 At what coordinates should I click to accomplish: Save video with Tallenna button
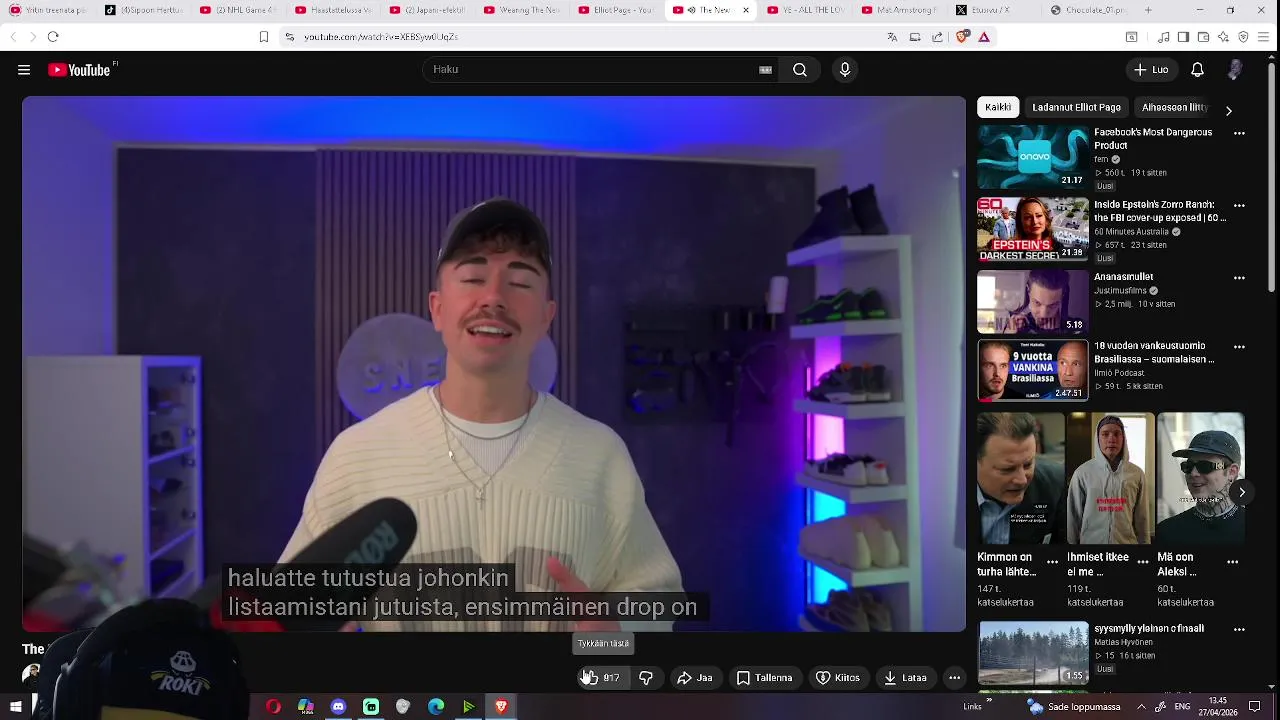[764, 678]
